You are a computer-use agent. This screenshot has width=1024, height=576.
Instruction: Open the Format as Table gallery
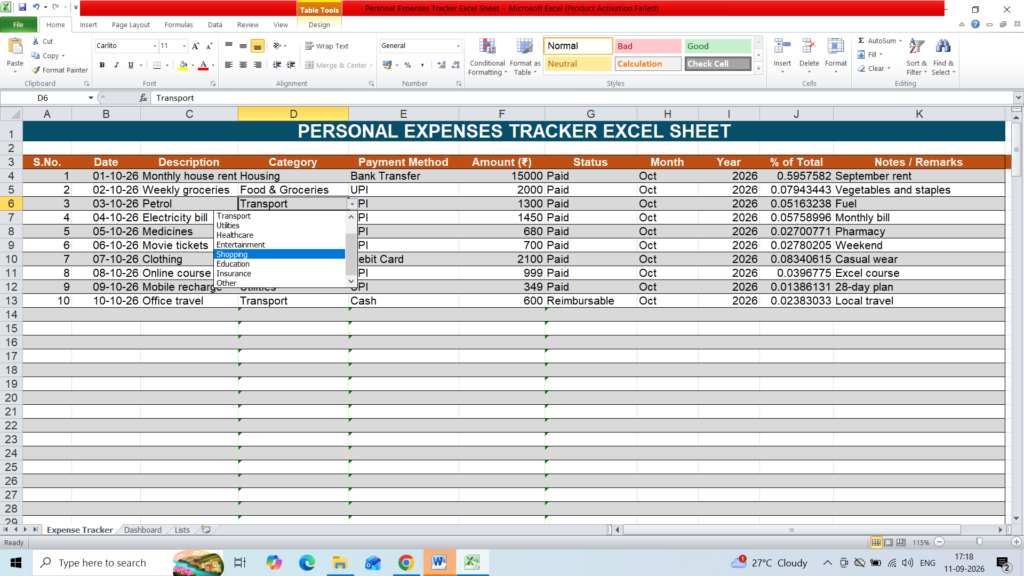pos(524,57)
